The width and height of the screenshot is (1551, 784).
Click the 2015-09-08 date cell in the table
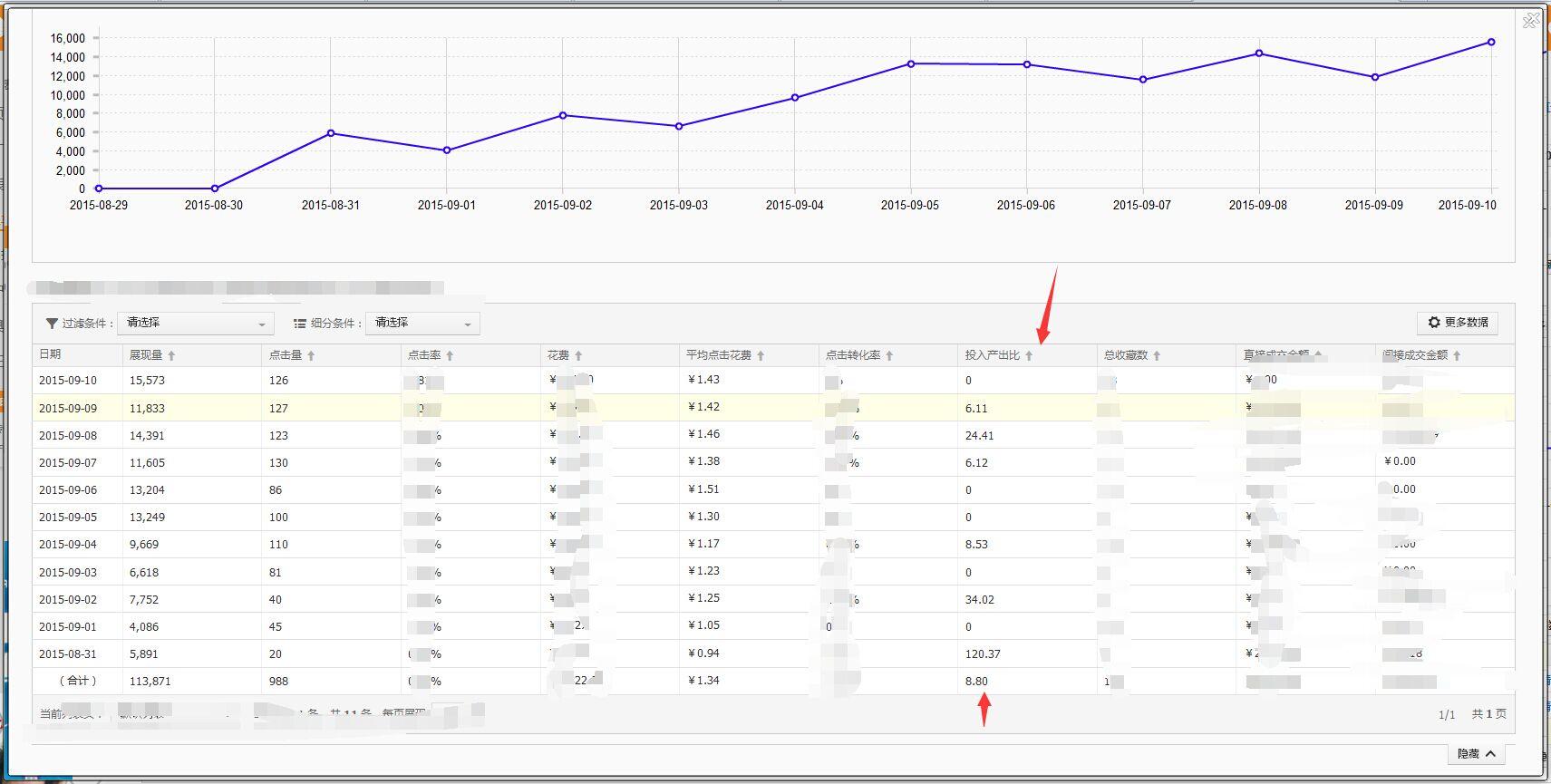[68, 436]
